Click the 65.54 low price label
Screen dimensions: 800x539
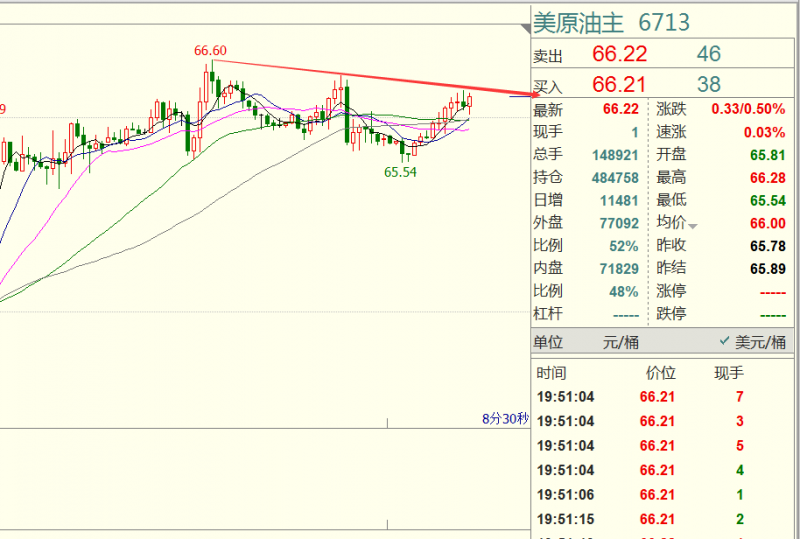(400, 173)
